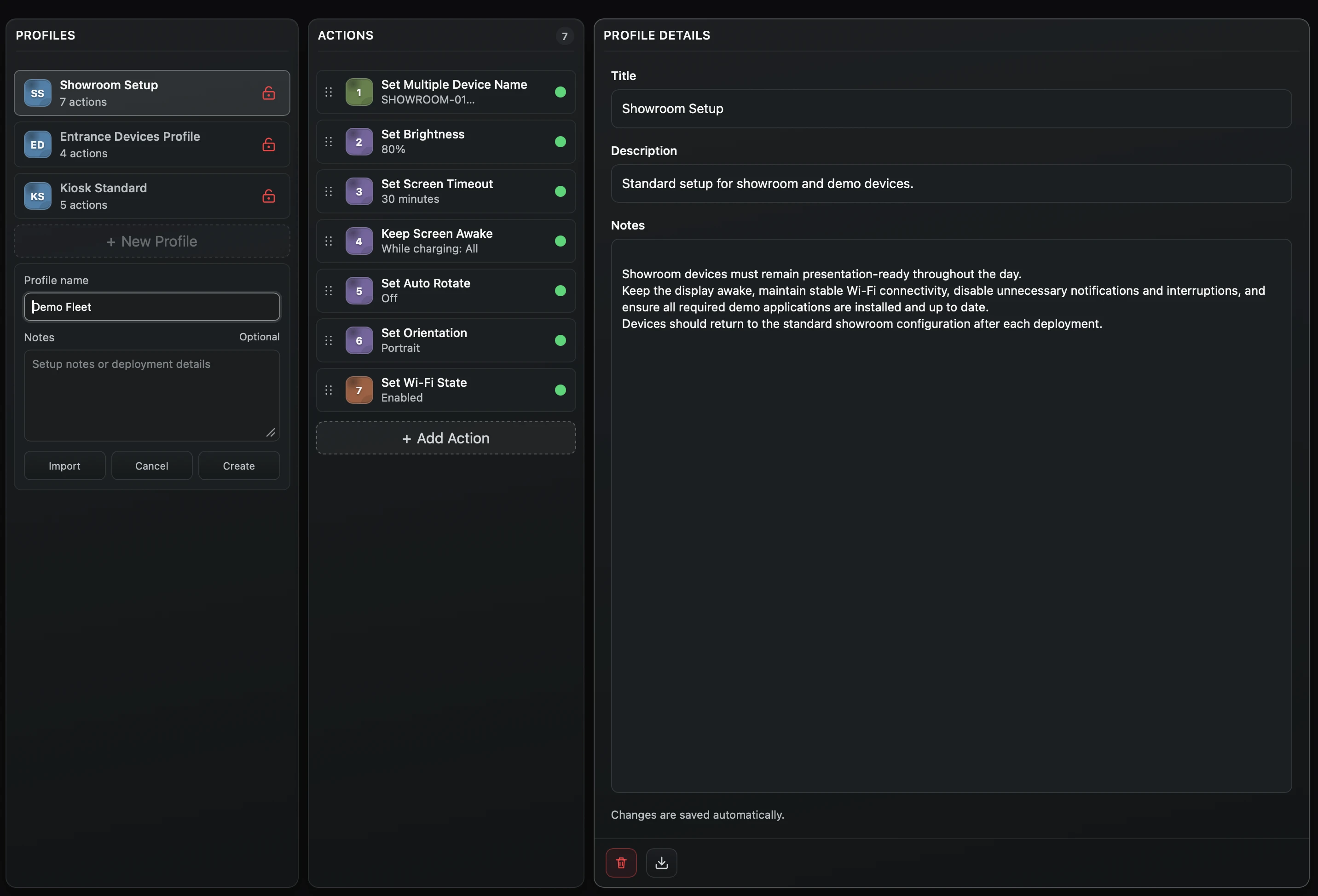The image size is (1318, 896).
Task: Open the Set Orientation action title
Action: tap(424, 333)
